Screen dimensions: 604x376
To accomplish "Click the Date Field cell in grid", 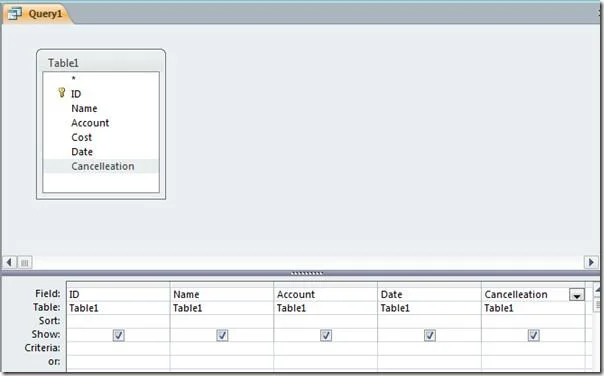I will pyautogui.click(x=430, y=294).
